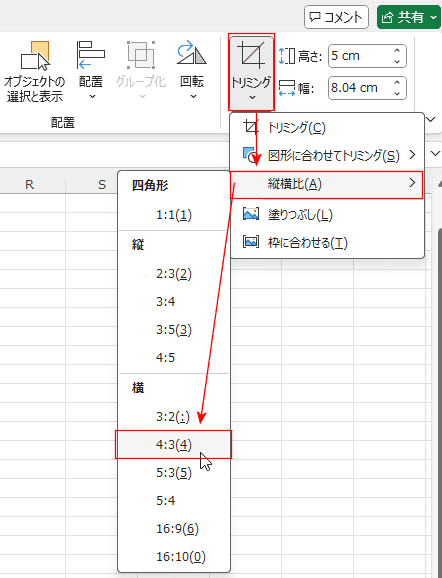Image resolution: width=442 pixels, height=578 pixels.
Task: Expand the 縦横比(A) submenu
Action: pyautogui.click(x=327, y=184)
